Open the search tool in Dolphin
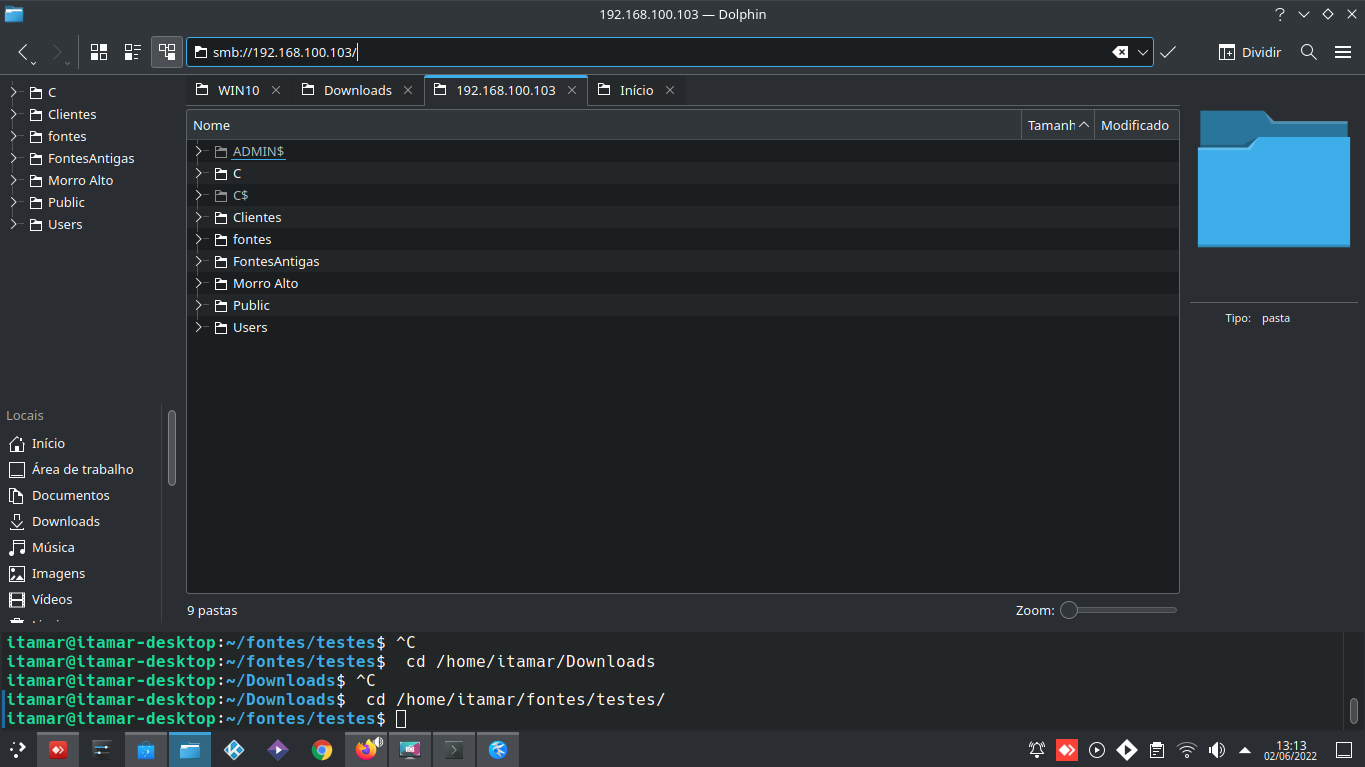This screenshot has width=1365, height=767. tap(1308, 52)
